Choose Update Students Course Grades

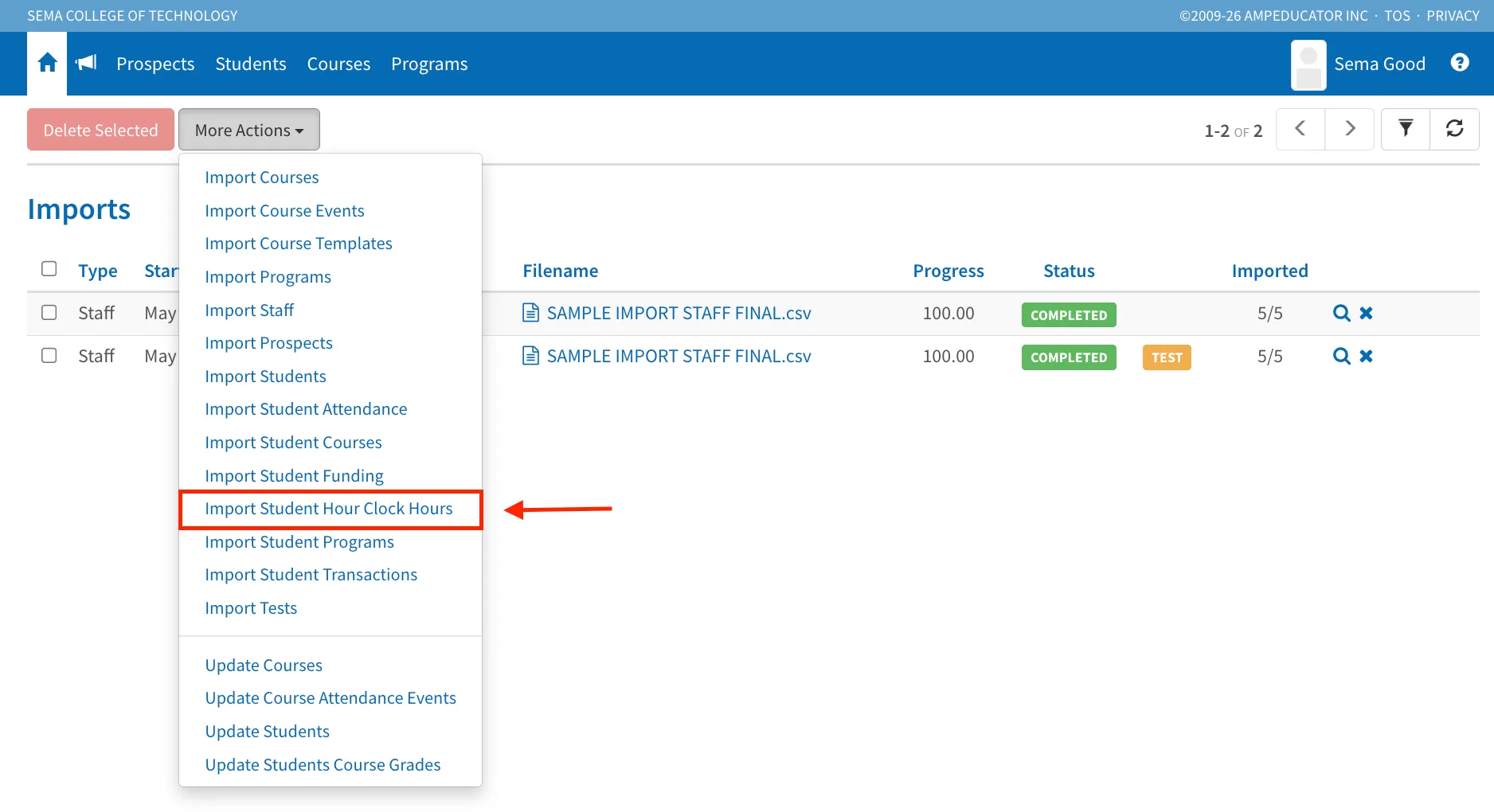pyautogui.click(x=323, y=765)
